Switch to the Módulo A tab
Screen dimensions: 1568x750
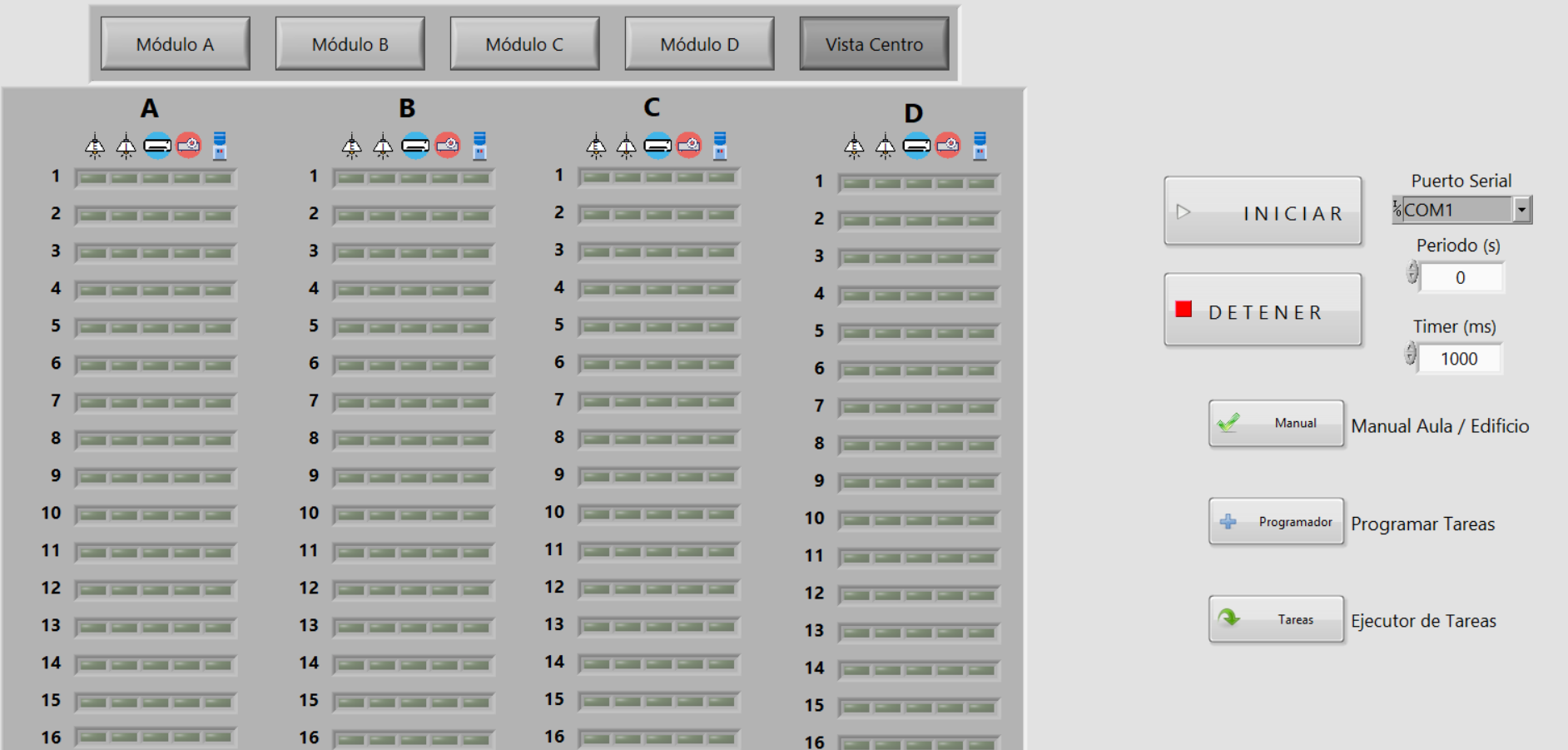click(x=175, y=44)
